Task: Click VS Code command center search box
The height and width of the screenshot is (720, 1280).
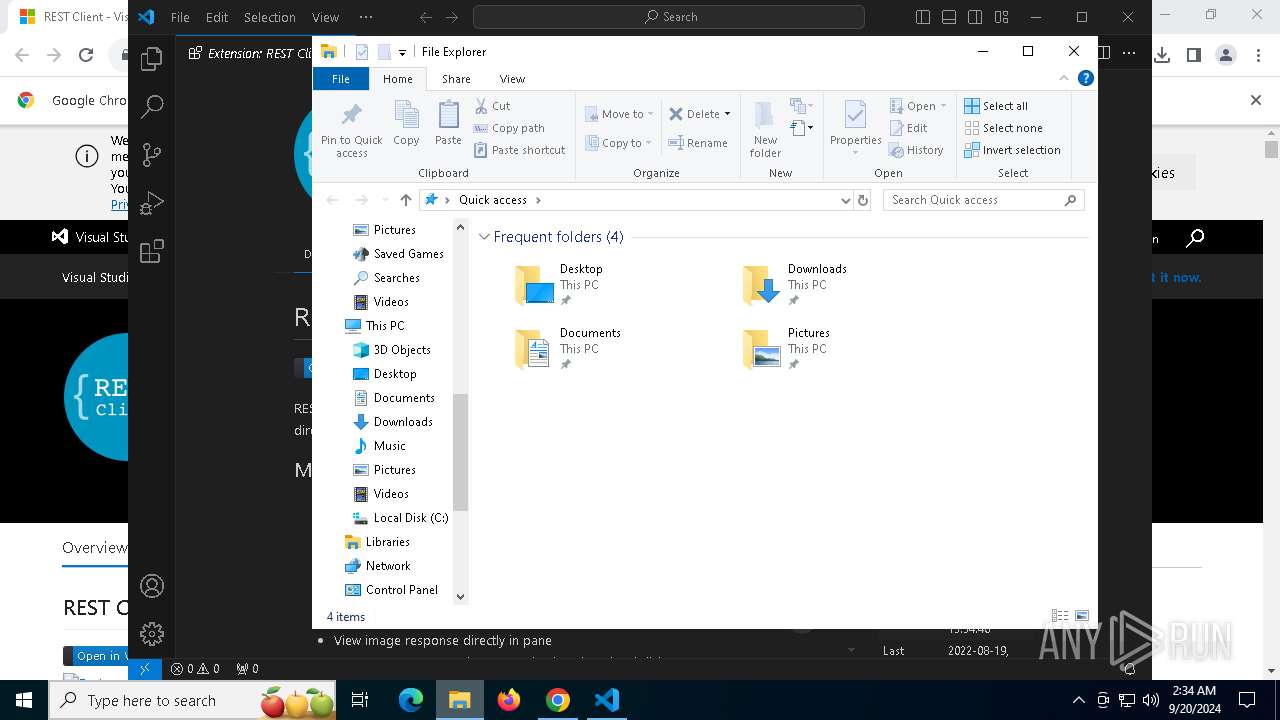Action: 669,17
